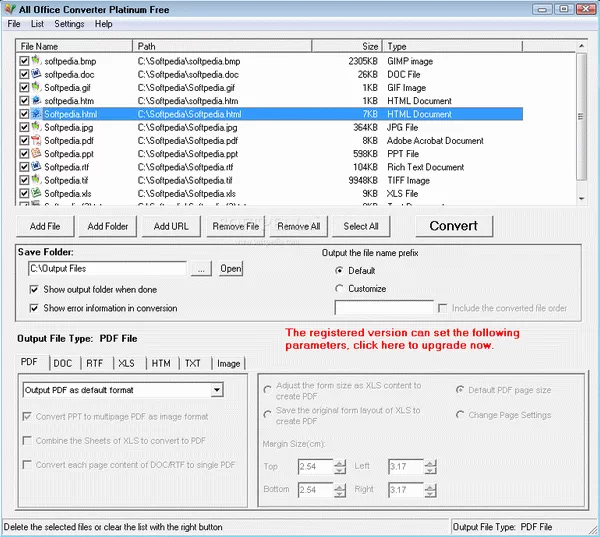This screenshot has height=537, width=600.
Task: Click the upgrade now registered version link
Action: [x=402, y=338]
